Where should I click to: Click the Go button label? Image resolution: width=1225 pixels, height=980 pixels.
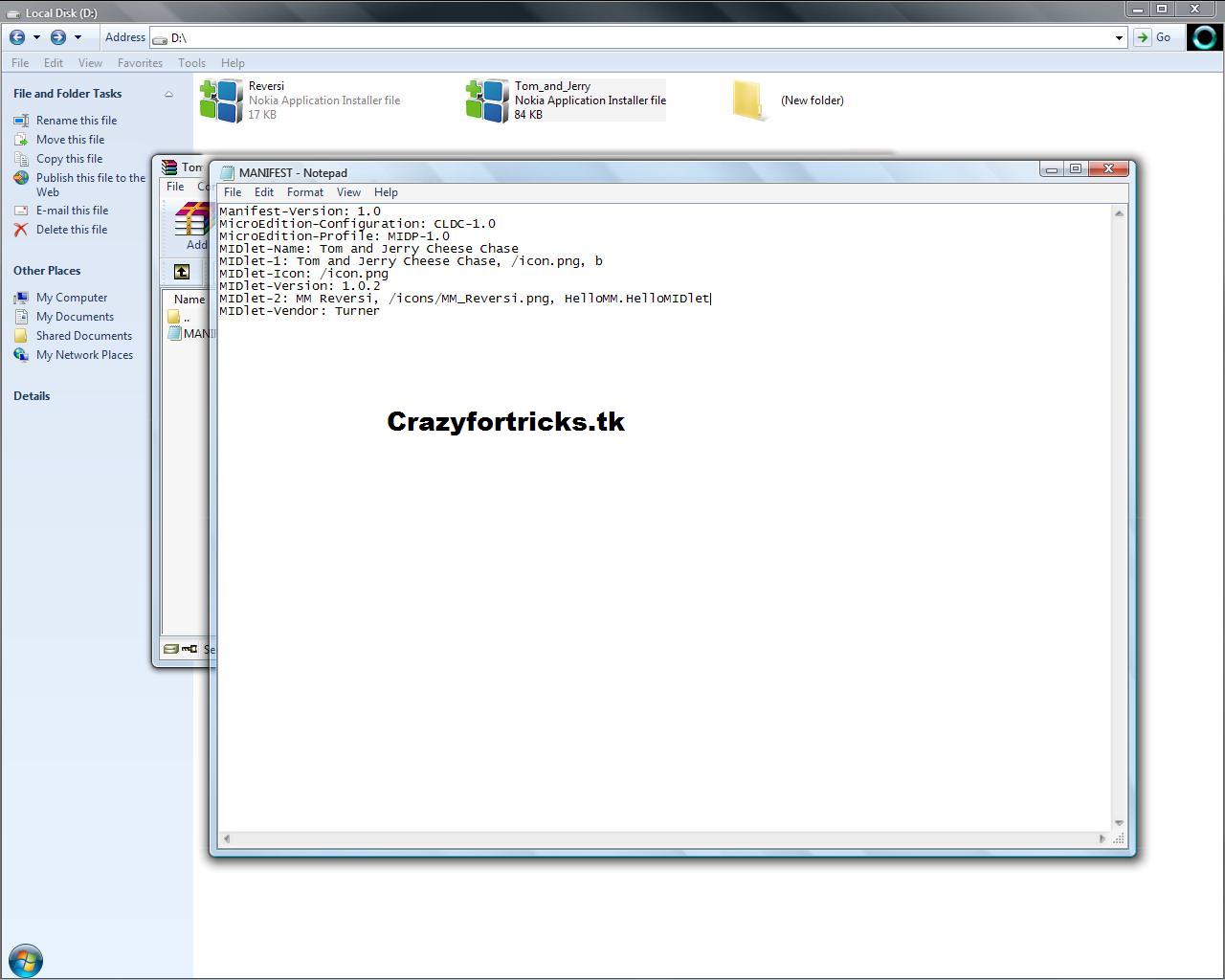point(1163,37)
